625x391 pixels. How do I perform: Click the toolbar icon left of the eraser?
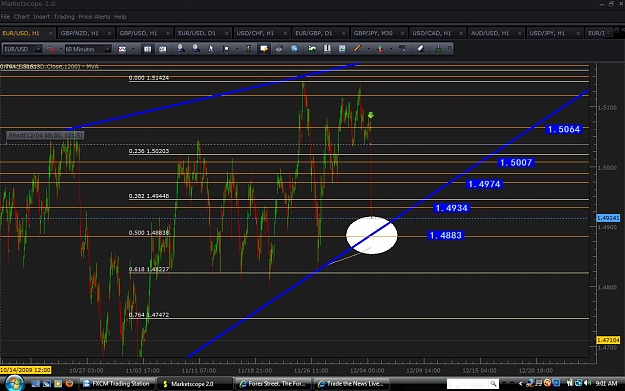coord(403,49)
